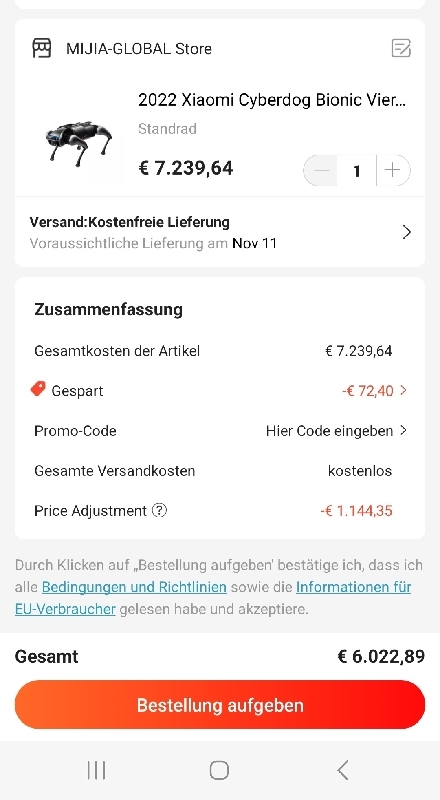Expand shipping options chevron
Viewport: 440px width, 800px height.
[406, 233]
